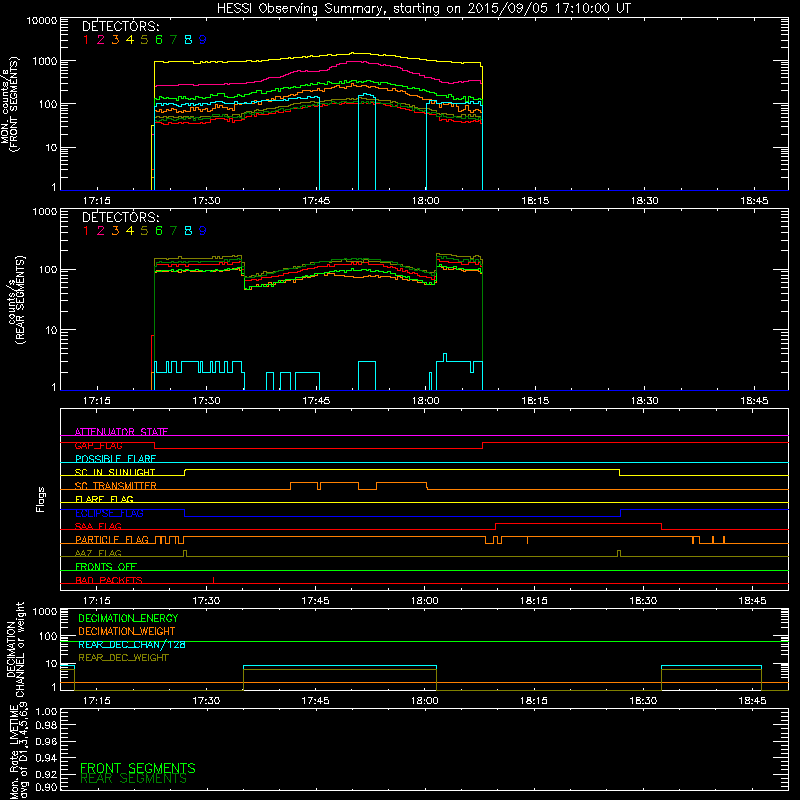Screen dimensions: 800x800
Task: Select detector 4 in rear segments legend
Action: pyautogui.click(x=130, y=231)
